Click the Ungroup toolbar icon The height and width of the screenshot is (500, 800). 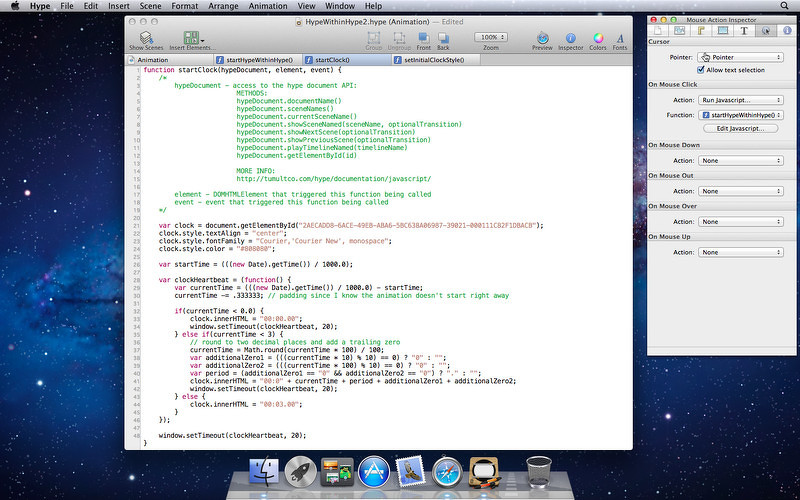(x=399, y=41)
